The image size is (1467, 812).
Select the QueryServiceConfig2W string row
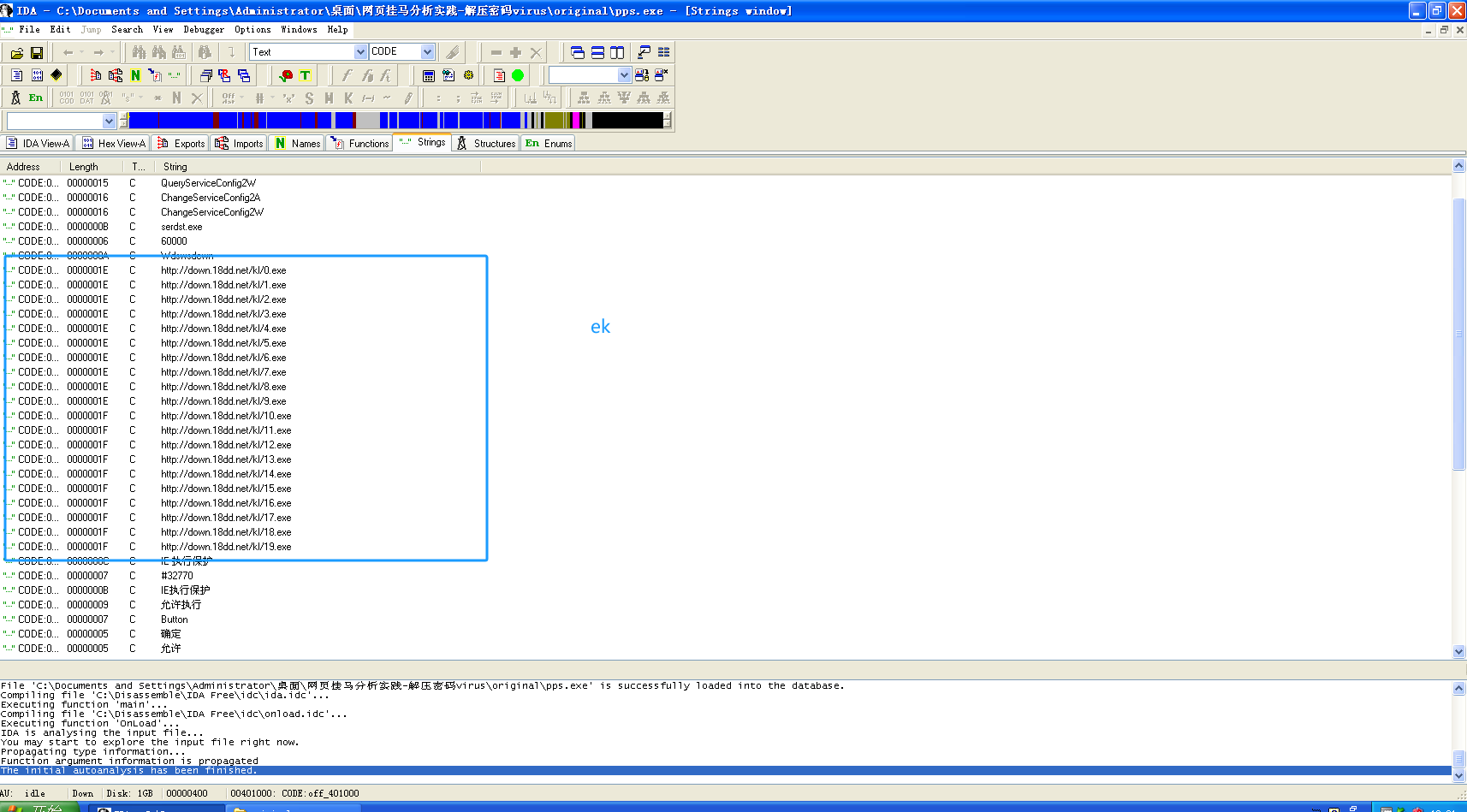726,183
